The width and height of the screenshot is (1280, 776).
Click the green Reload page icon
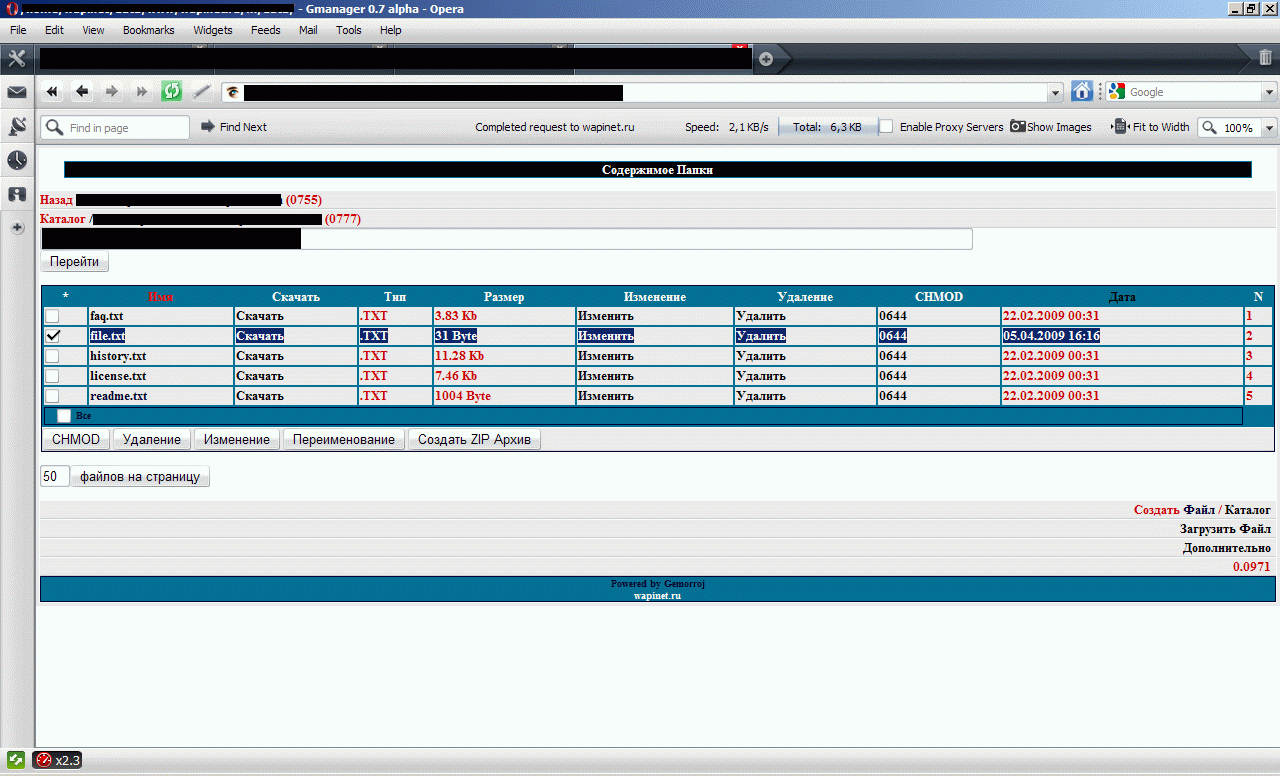pos(172,92)
